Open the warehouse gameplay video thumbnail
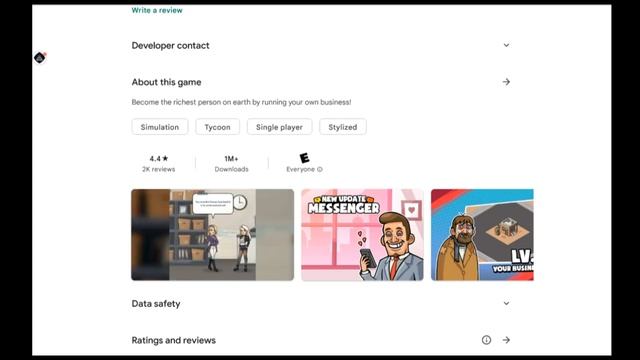The image size is (640, 360). tap(212, 235)
